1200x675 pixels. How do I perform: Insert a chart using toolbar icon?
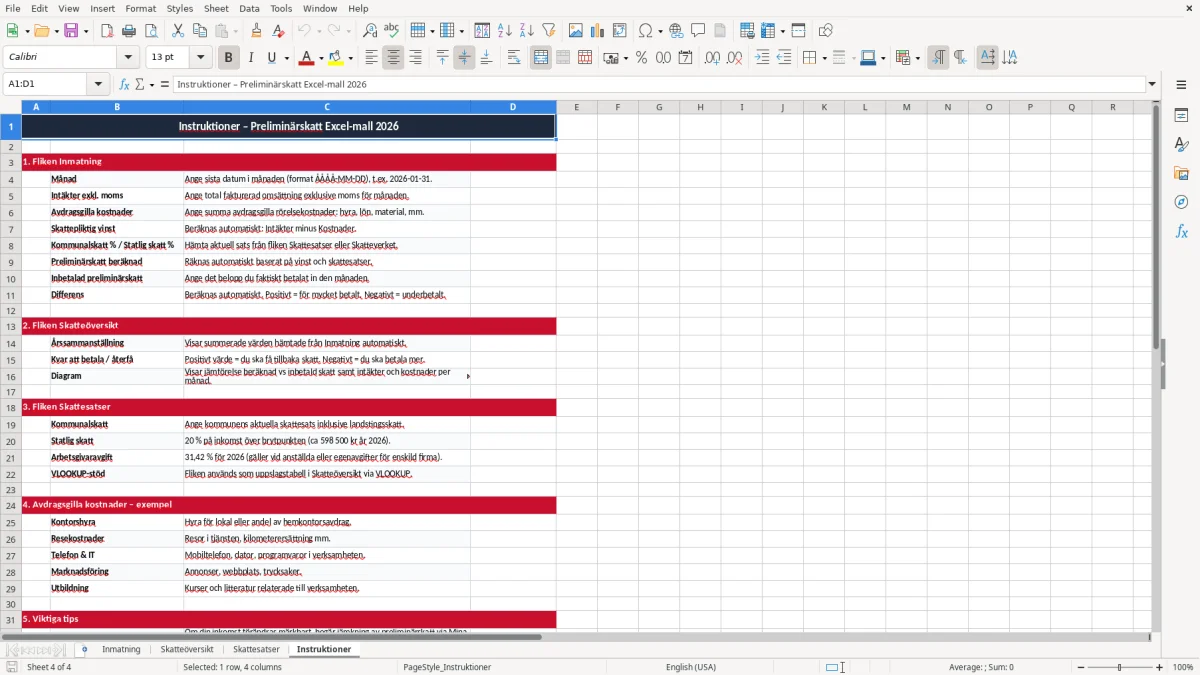pyautogui.click(x=598, y=31)
